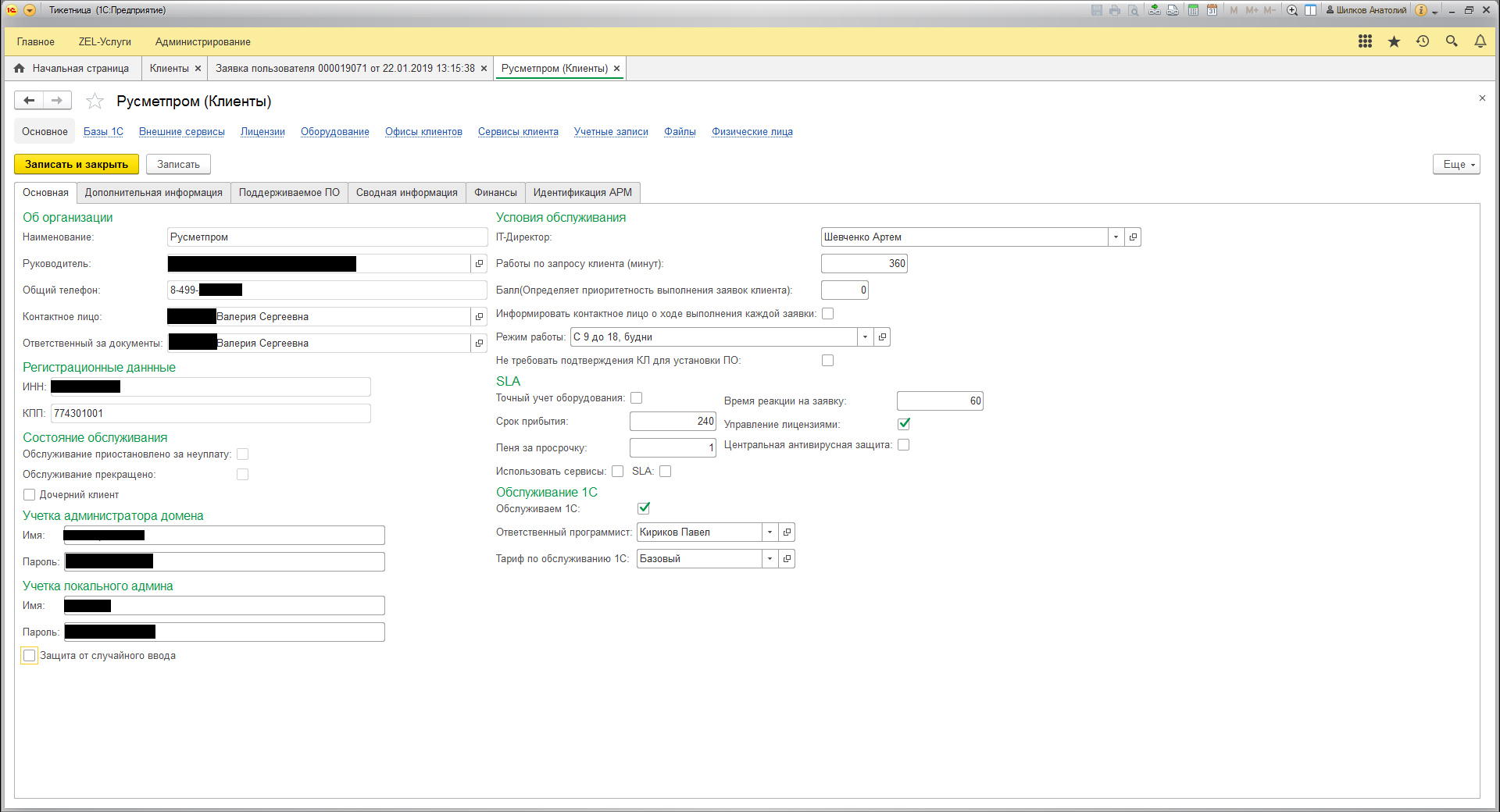1500x812 pixels.
Task: Open Тариф по обслуживанию 1С record
Action: coord(787,559)
